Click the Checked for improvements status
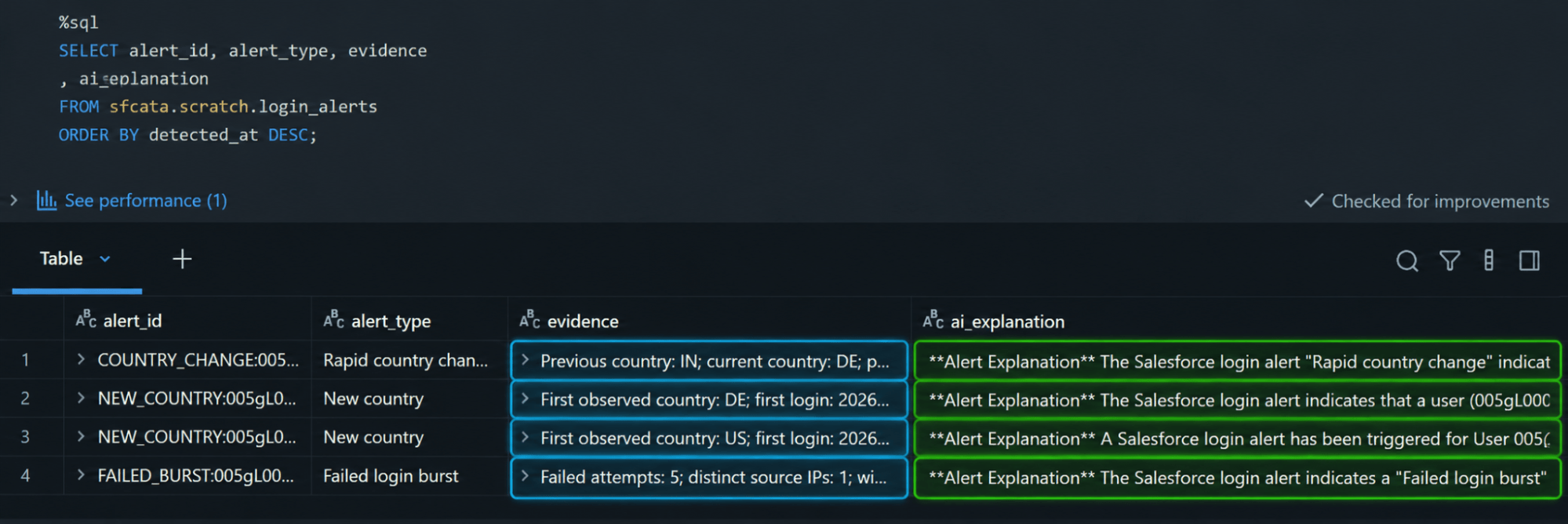The image size is (1568, 524). point(1427,202)
